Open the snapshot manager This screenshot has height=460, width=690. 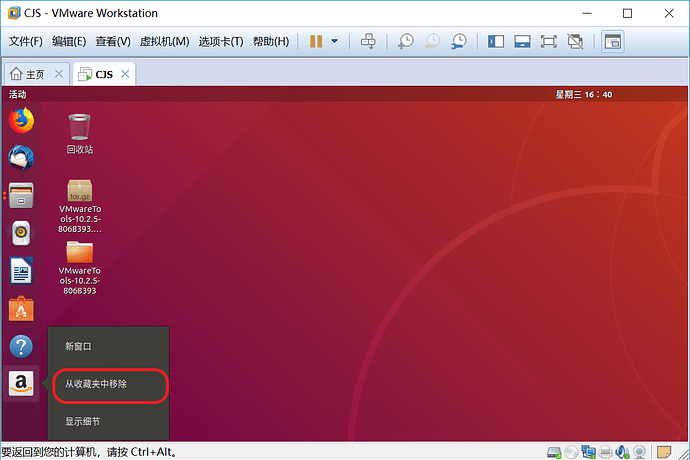(x=459, y=41)
